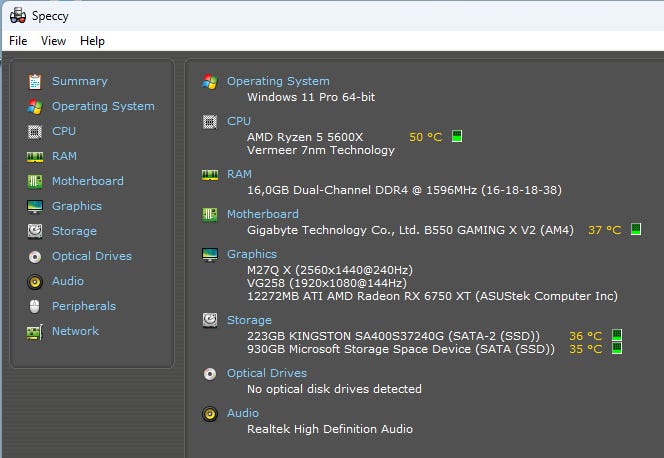This screenshot has height=458, width=664.
Task: Click the CPU chip icon in sidebar
Action: [x=35, y=131]
